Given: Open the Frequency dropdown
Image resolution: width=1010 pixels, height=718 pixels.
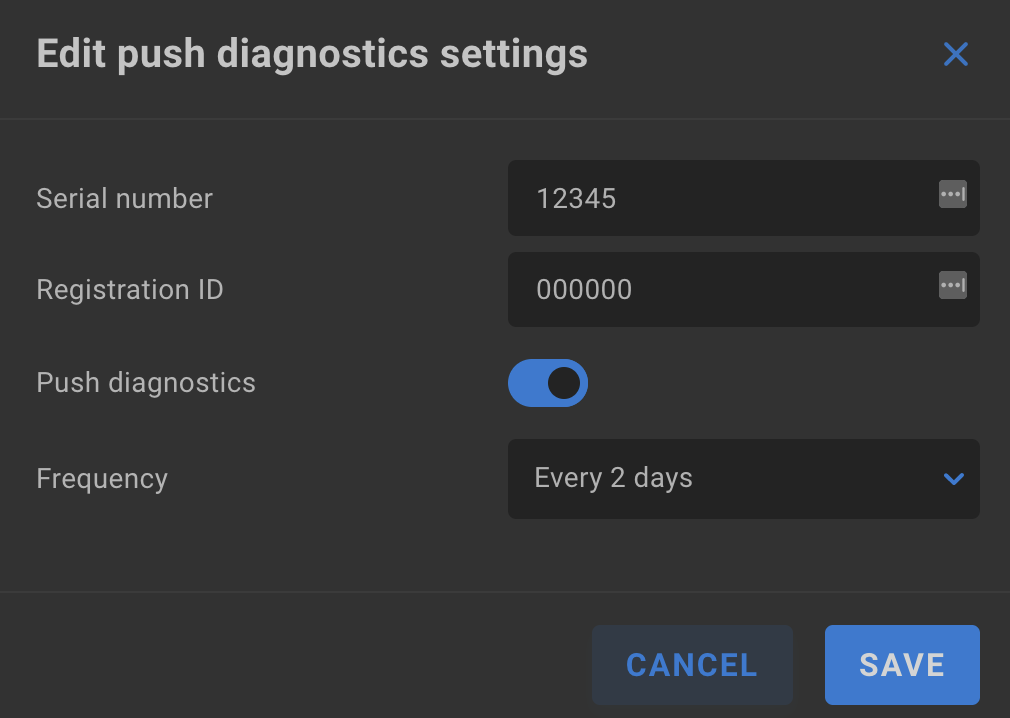Looking at the screenshot, I should (743, 478).
